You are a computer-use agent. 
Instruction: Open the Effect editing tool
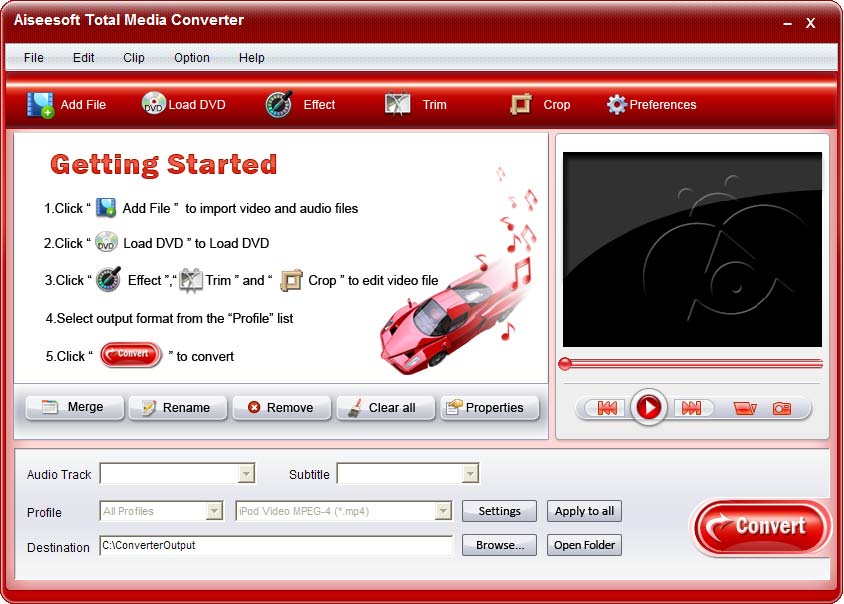(279, 105)
